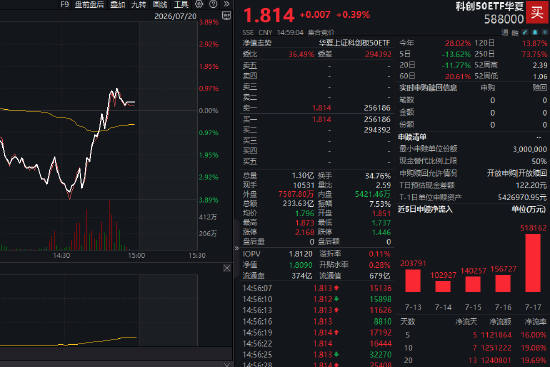Image resolution: width=550 pixels, height=367 pixels.
Task: Open the F9 deep information item
Action: pyautogui.click(x=64, y=4)
